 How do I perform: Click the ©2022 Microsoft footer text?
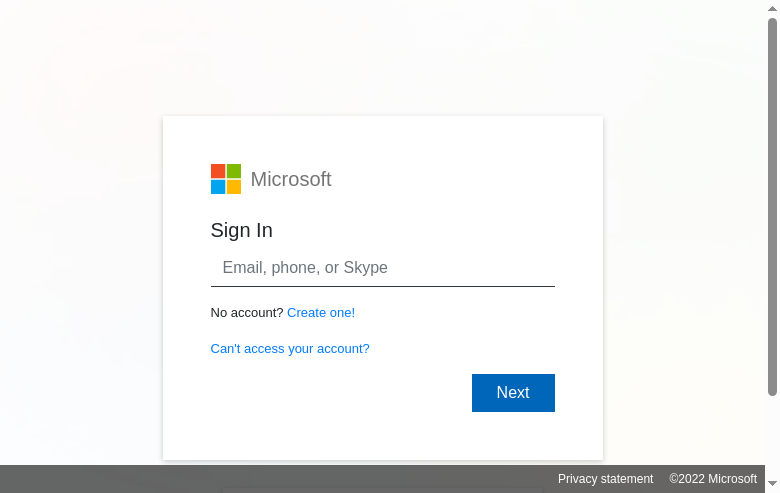(713, 479)
